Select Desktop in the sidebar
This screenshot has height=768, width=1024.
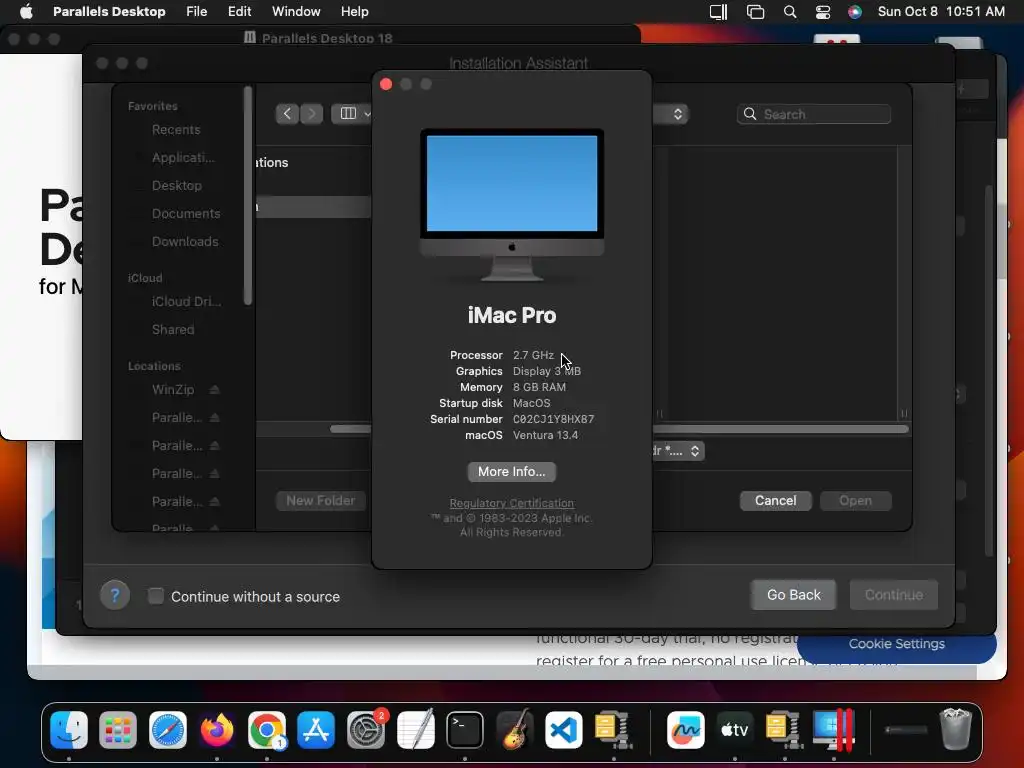point(176,185)
